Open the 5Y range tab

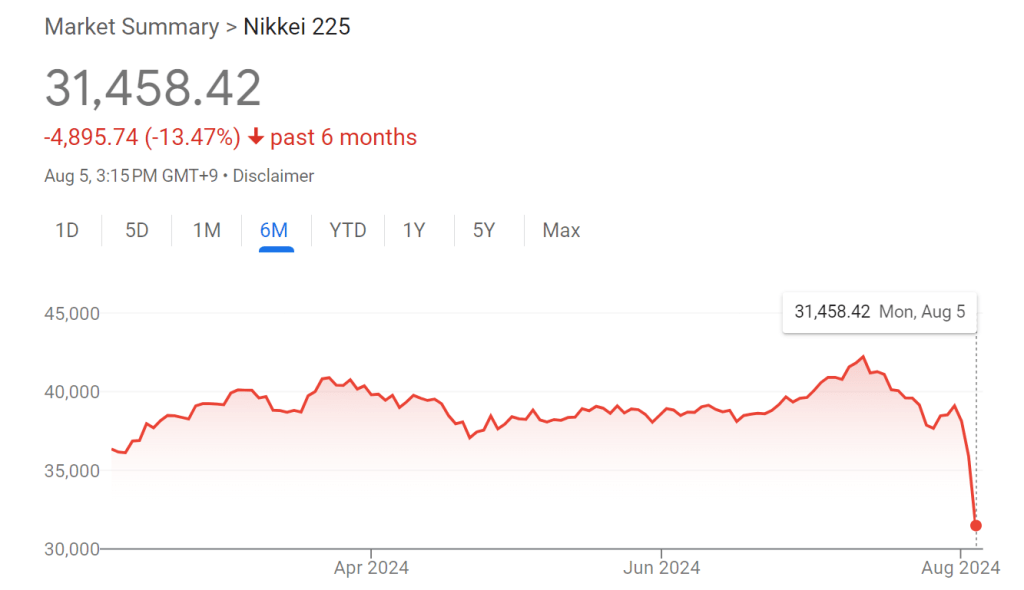point(484,231)
